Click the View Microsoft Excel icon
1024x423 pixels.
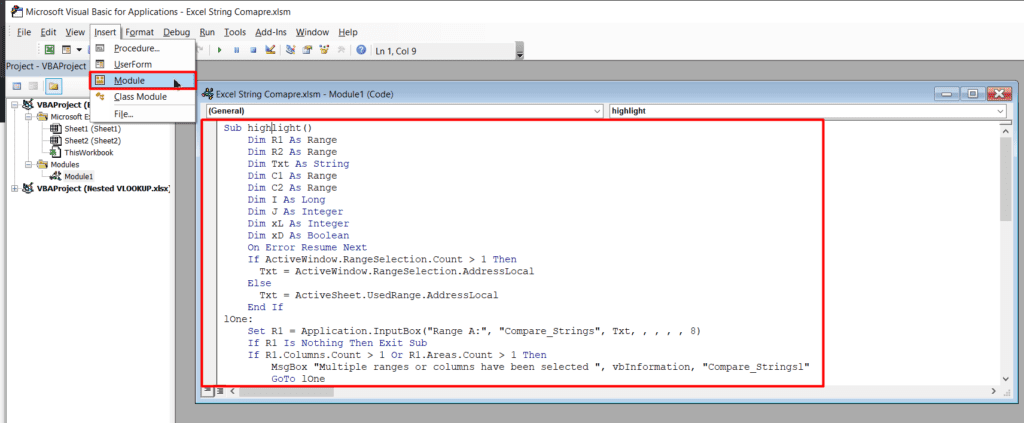coord(49,49)
